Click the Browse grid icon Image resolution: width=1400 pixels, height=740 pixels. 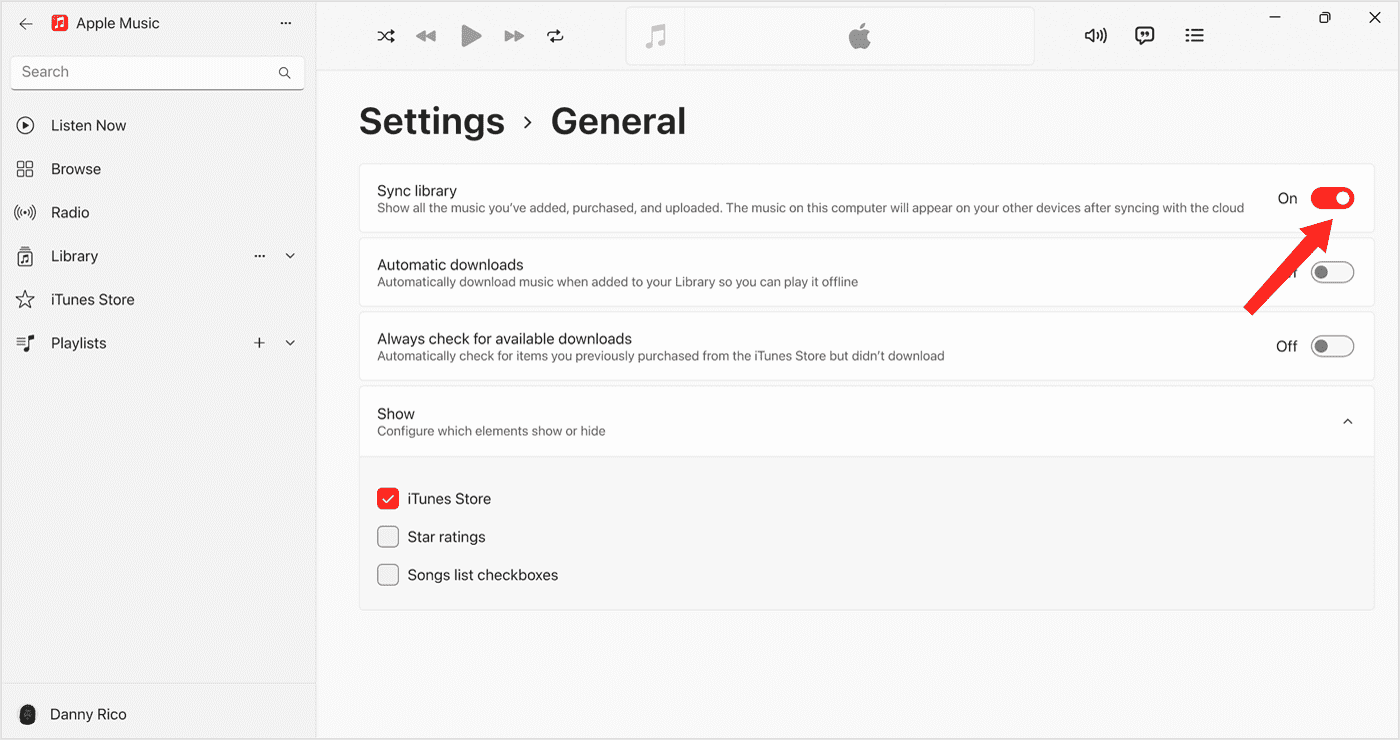(x=26, y=169)
